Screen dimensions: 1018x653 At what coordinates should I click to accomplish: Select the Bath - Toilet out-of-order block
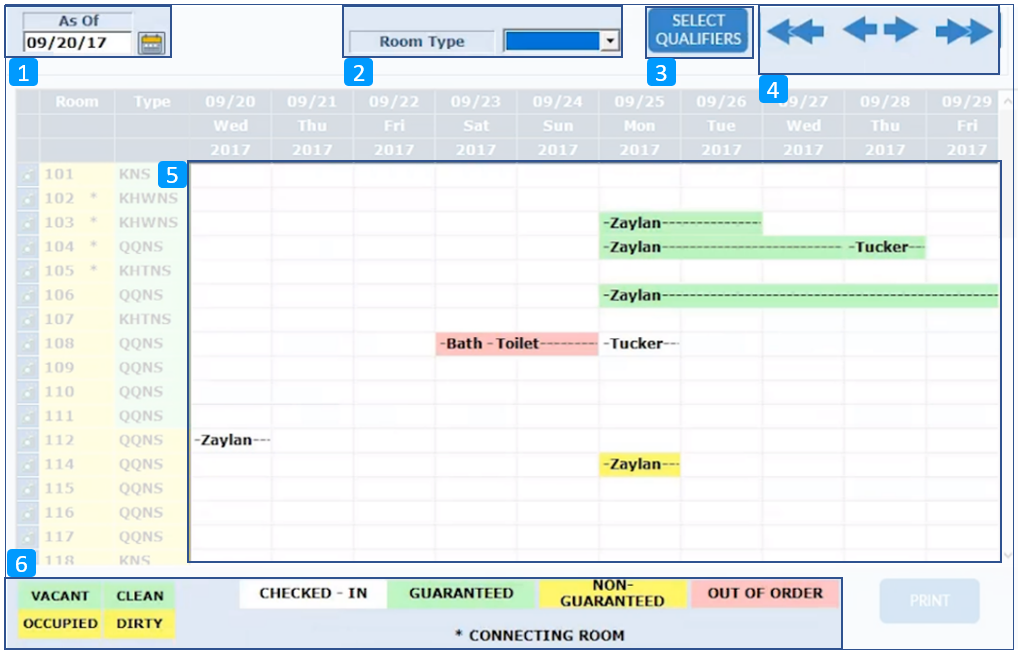[x=516, y=344]
